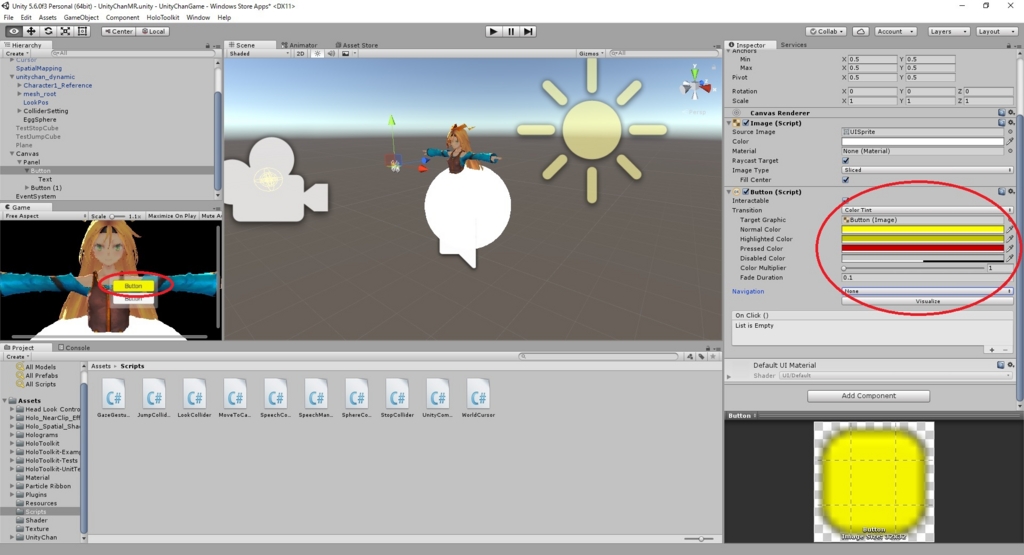Open Source Image object picker
The width and height of the screenshot is (1024, 555).
click(1010, 132)
